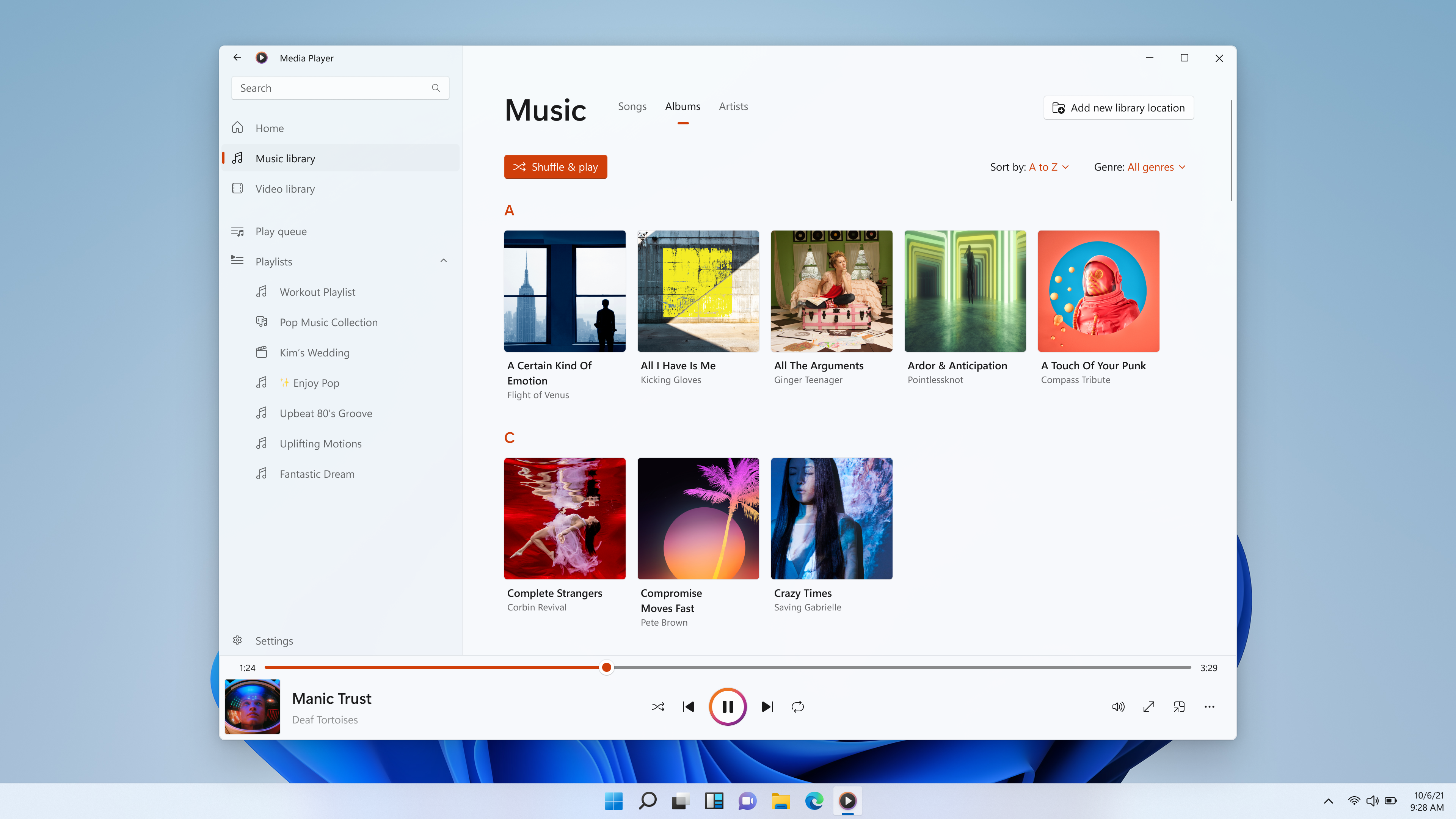This screenshot has height=819, width=1456.
Task: Open the Workout Playlist
Action: click(317, 291)
